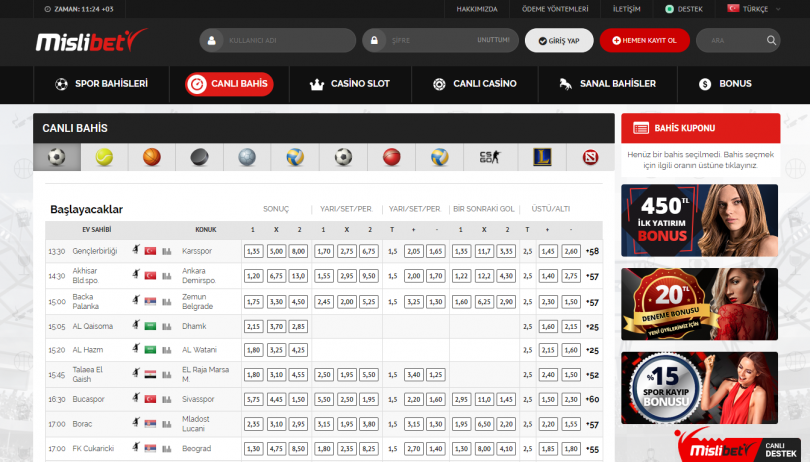Click the search magnifier icon
810x462 pixels.
click(771, 40)
